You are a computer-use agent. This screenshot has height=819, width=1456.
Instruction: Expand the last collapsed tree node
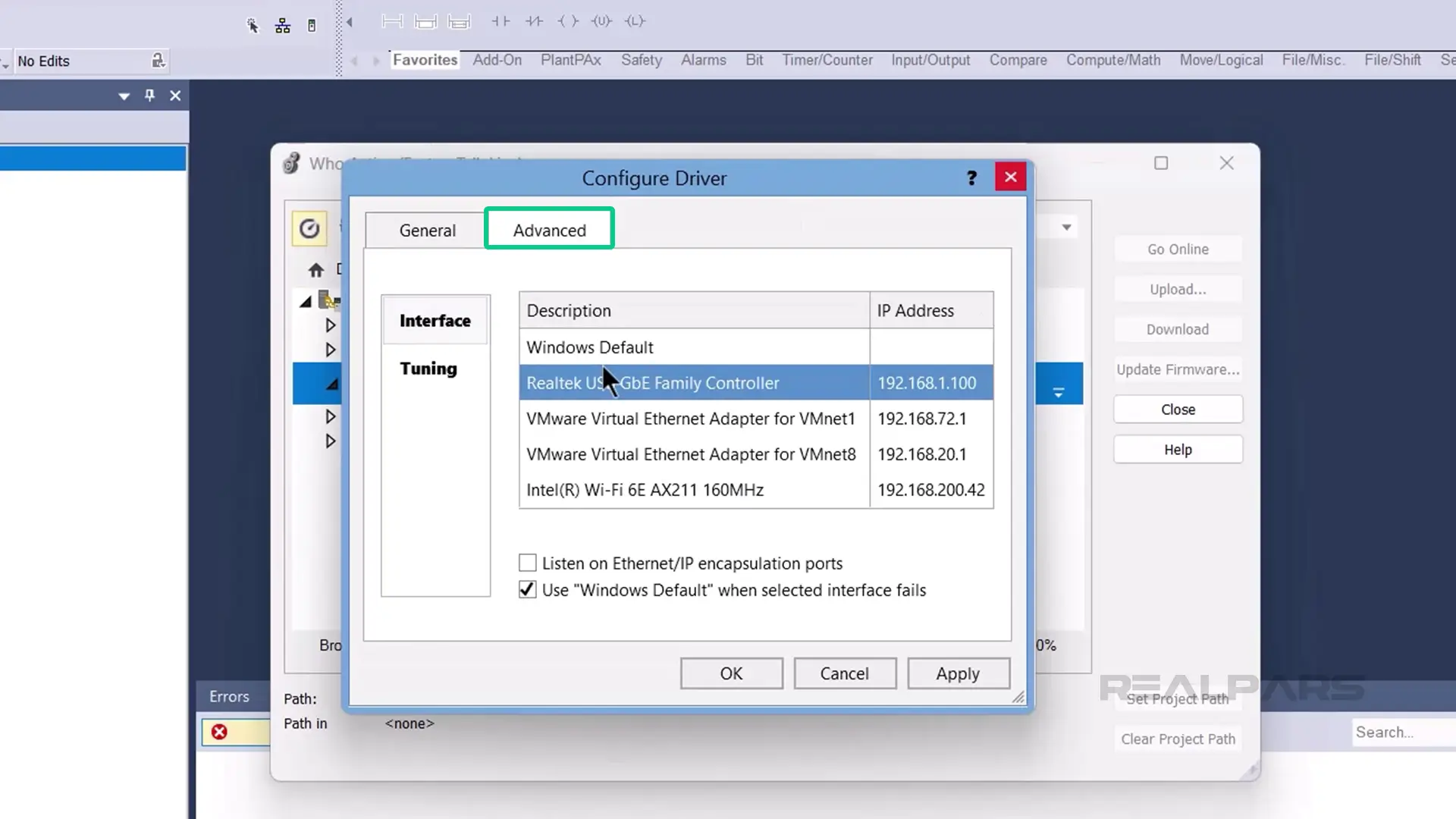pos(330,441)
